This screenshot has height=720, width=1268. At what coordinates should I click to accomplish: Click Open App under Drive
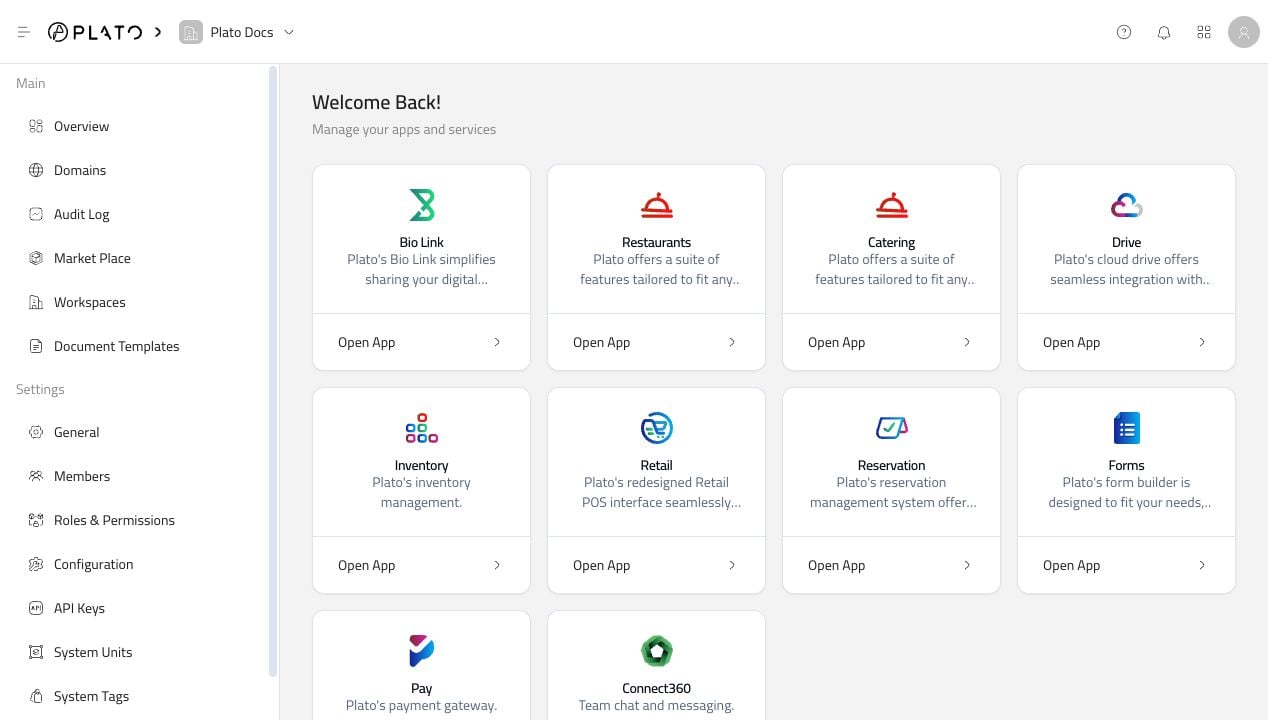click(x=1072, y=342)
